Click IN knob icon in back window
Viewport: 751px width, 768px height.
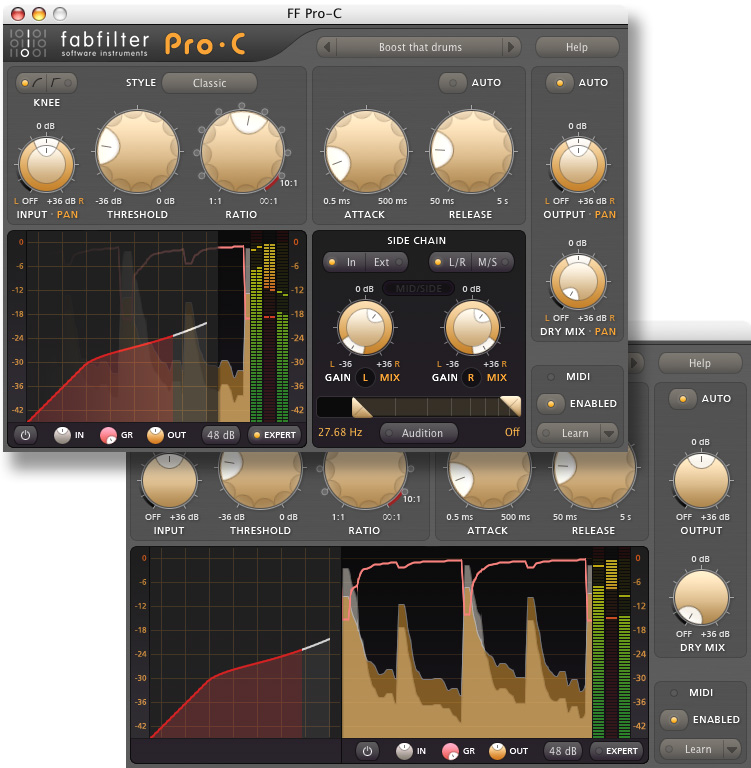pyautogui.click(x=404, y=751)
